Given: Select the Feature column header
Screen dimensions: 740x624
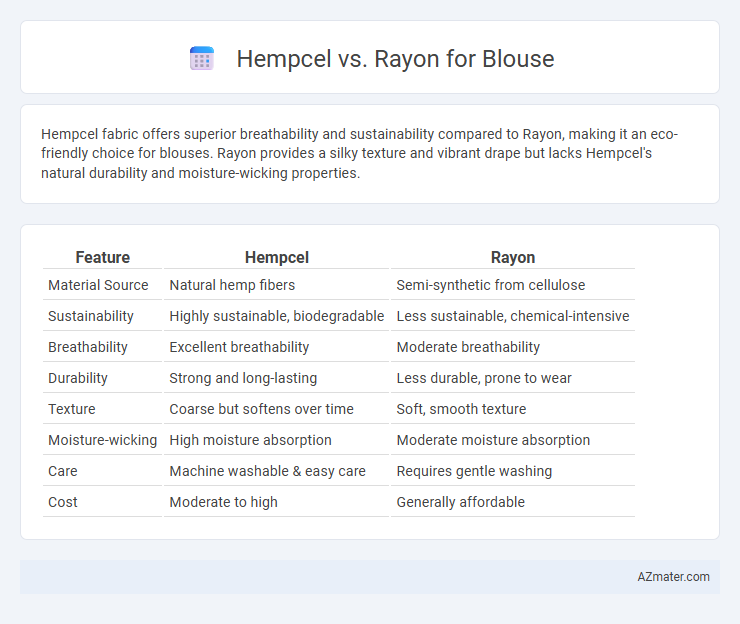Looking at the screenshot, I should tap(102, 257).
